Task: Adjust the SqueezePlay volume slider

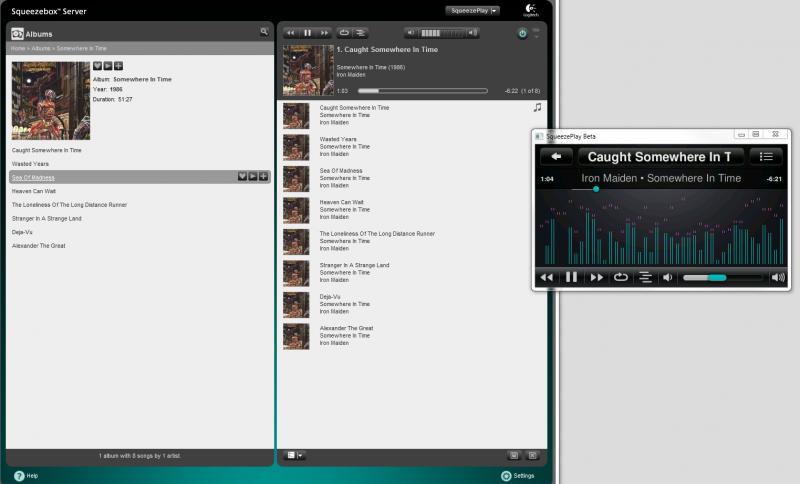Action: coord(721,277)
